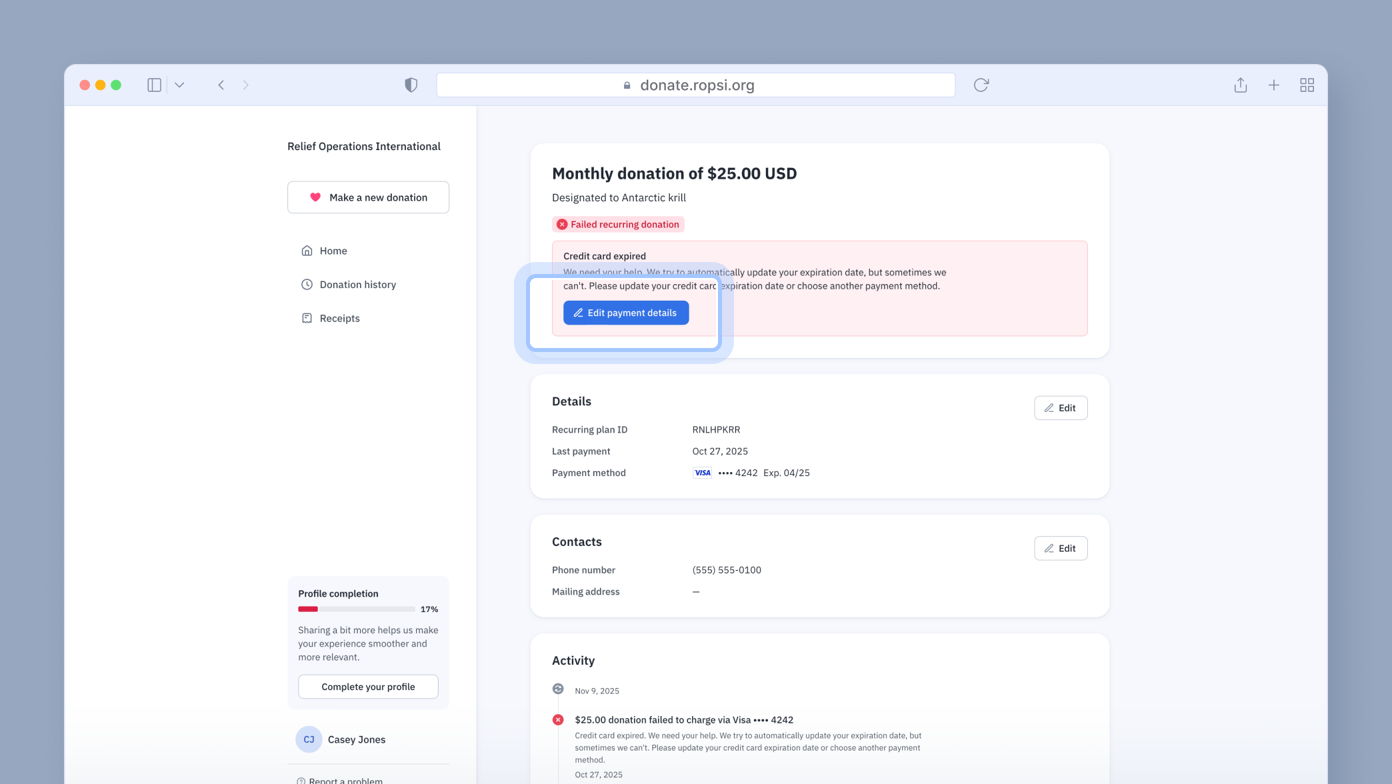
Task: Go back with the browser back arrow
Action: coord(221,85)
